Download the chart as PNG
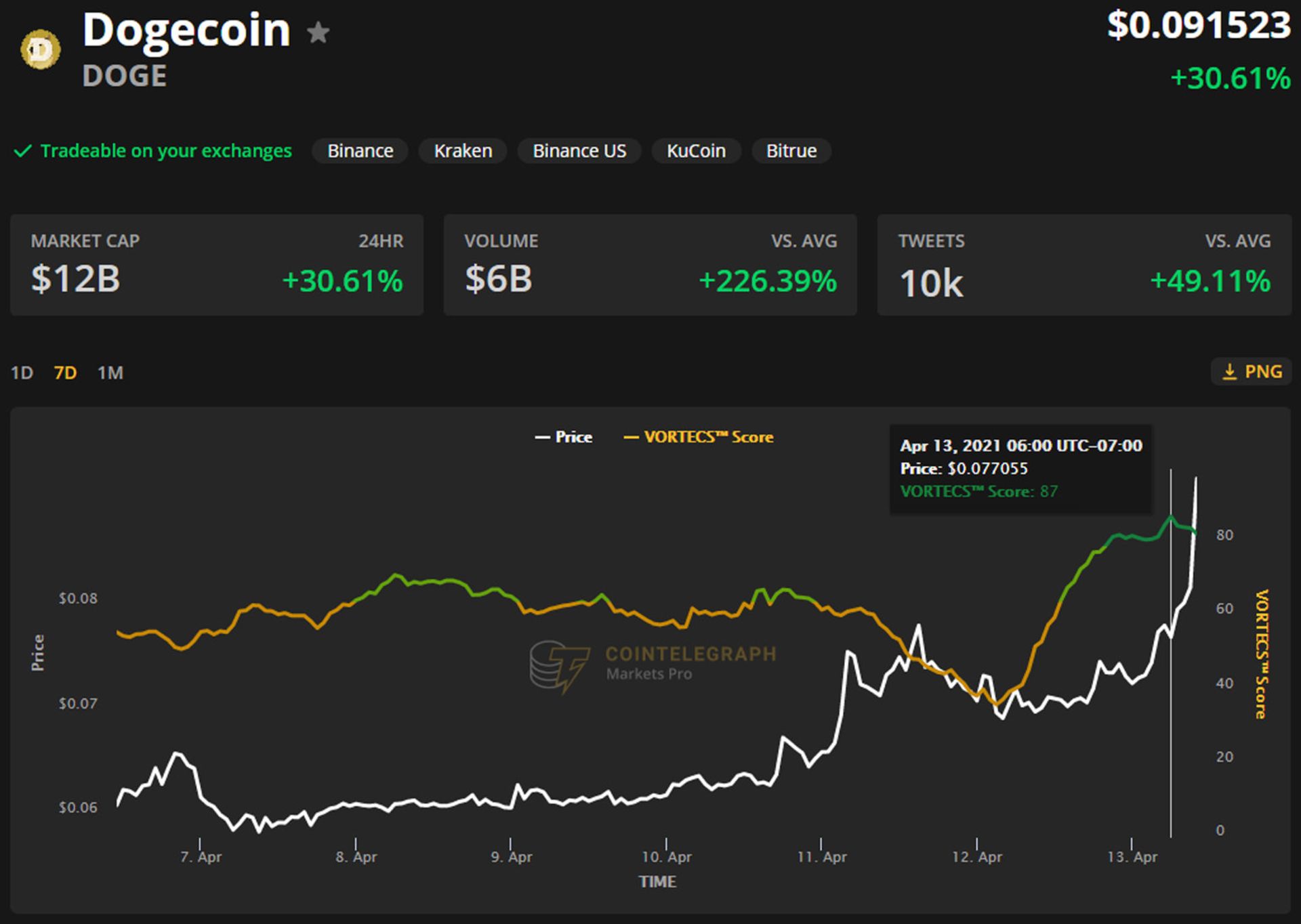Screen dimensions: 1301x924 (x=1250, y=371)
